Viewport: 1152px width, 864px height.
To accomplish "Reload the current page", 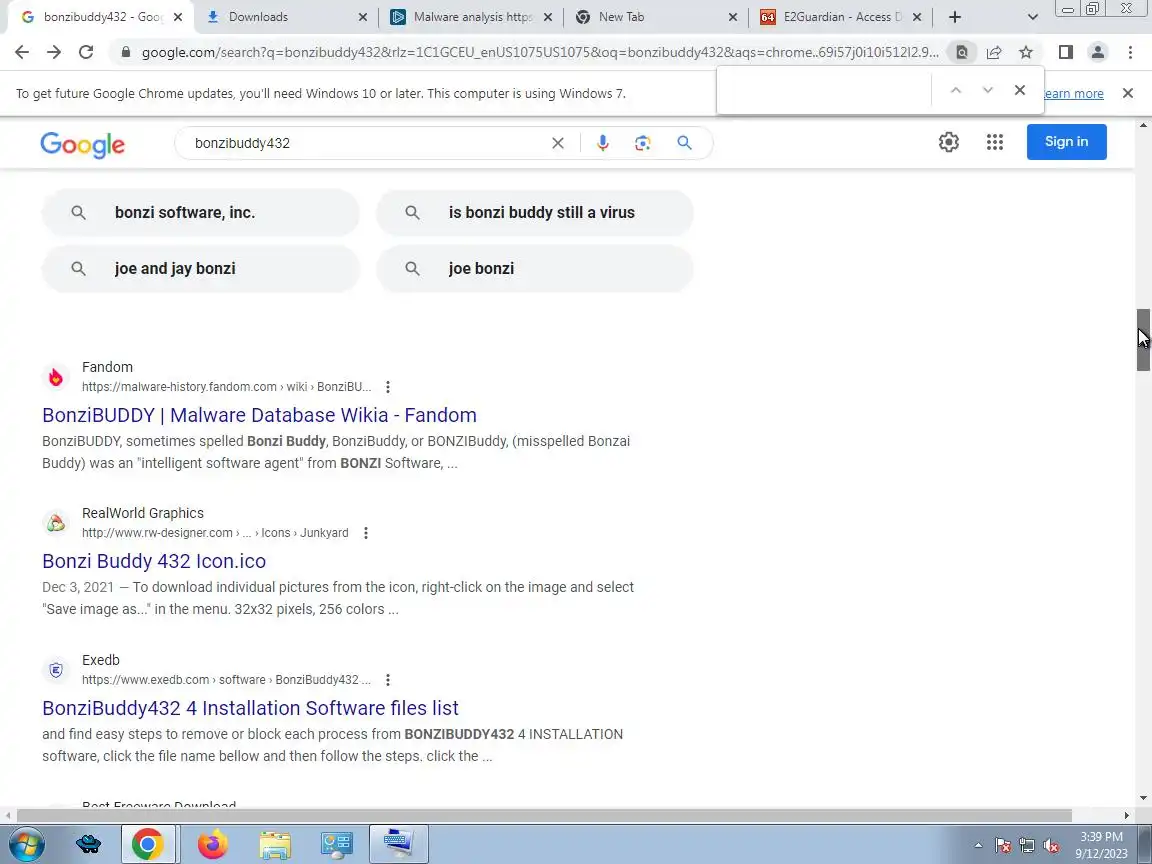I will pyautogui.click(x=86, y=52).
